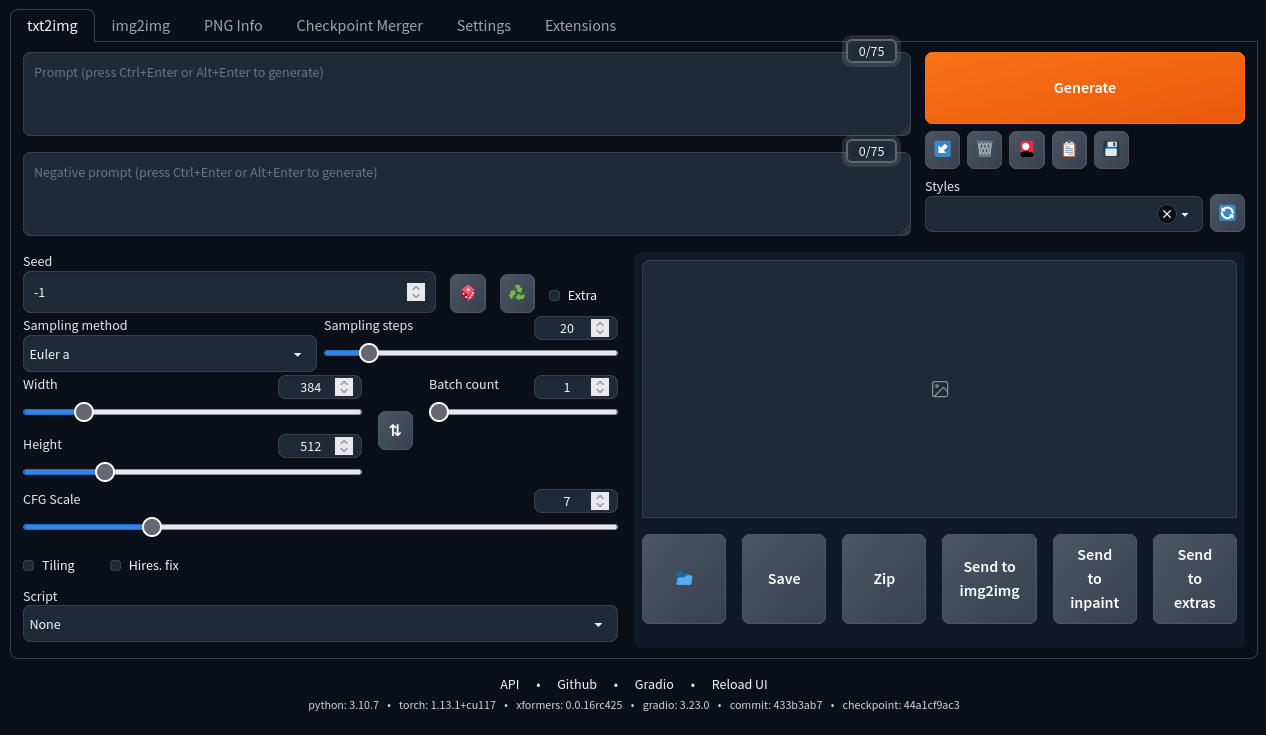Click the Height slider handle
Viewport: 1266px width, 735px height.
click(x=105, y=471)
